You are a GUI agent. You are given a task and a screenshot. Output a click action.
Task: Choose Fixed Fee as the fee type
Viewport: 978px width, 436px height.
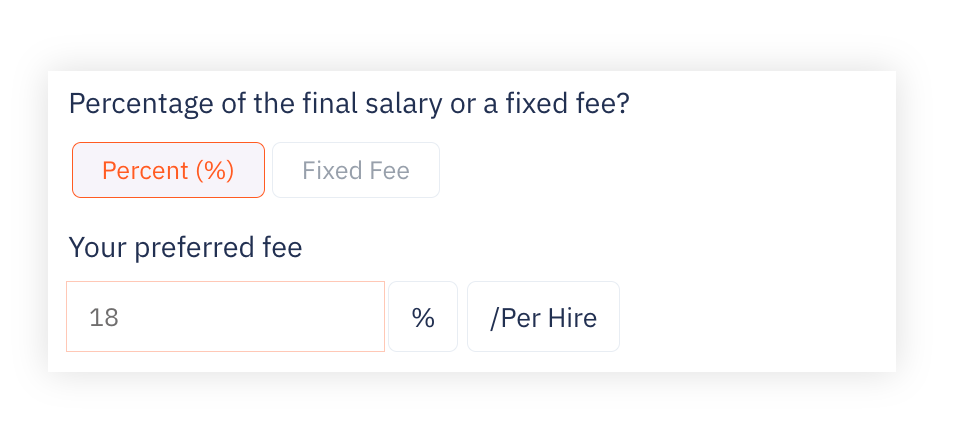(x=356, y=170)
